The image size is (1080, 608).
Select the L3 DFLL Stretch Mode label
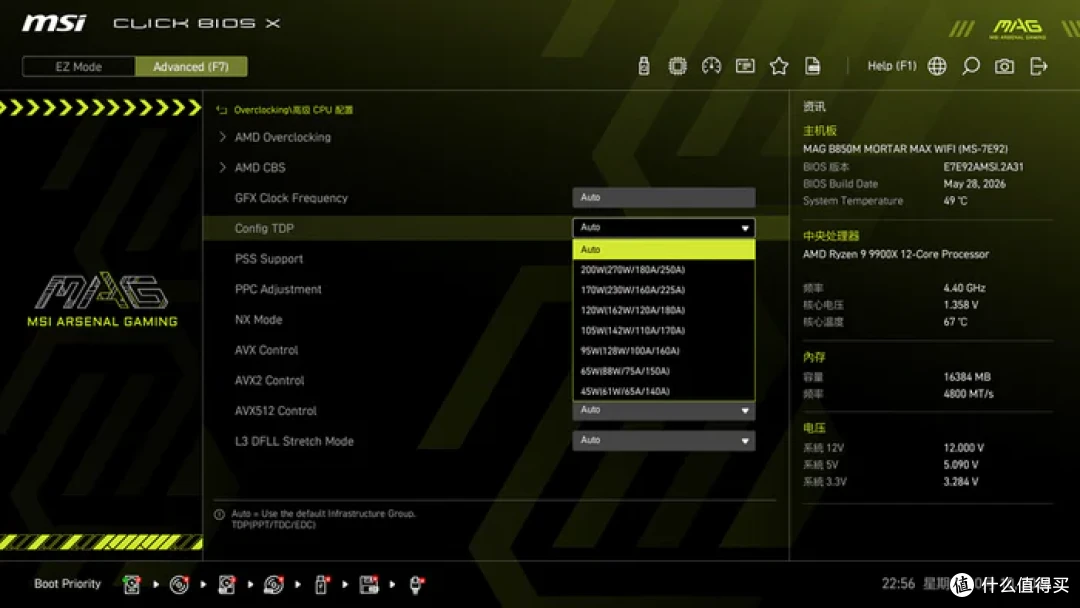pos(294,441)
